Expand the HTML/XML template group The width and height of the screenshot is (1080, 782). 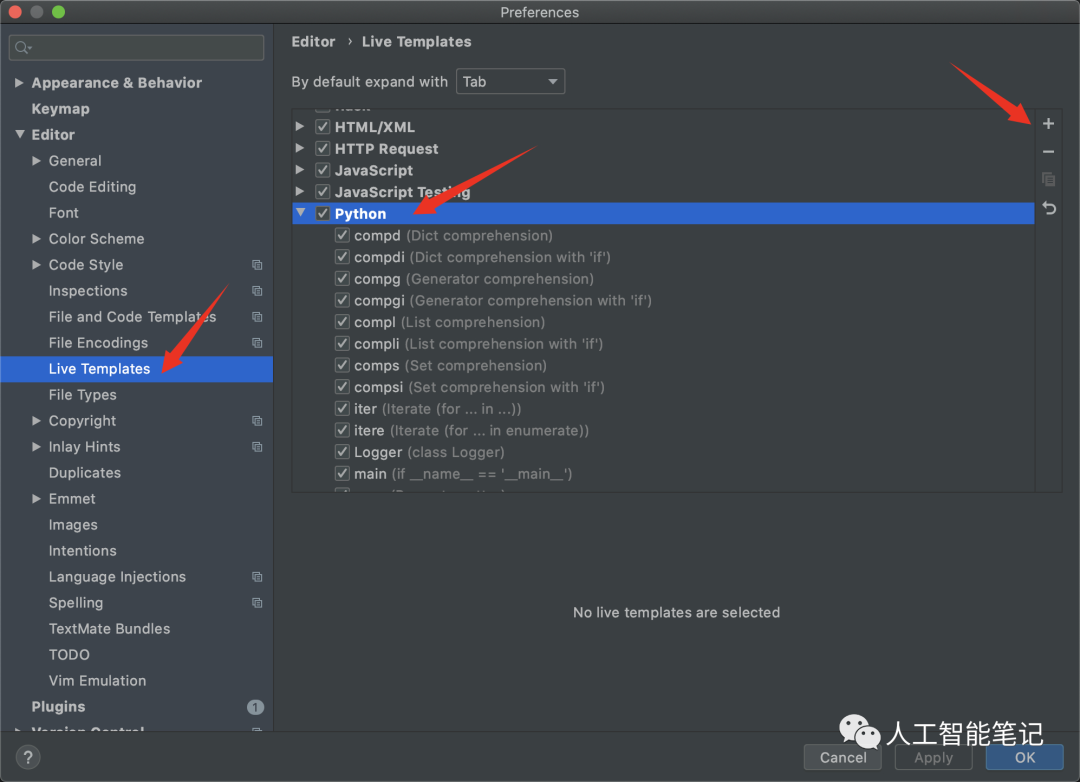pos(300,127)
